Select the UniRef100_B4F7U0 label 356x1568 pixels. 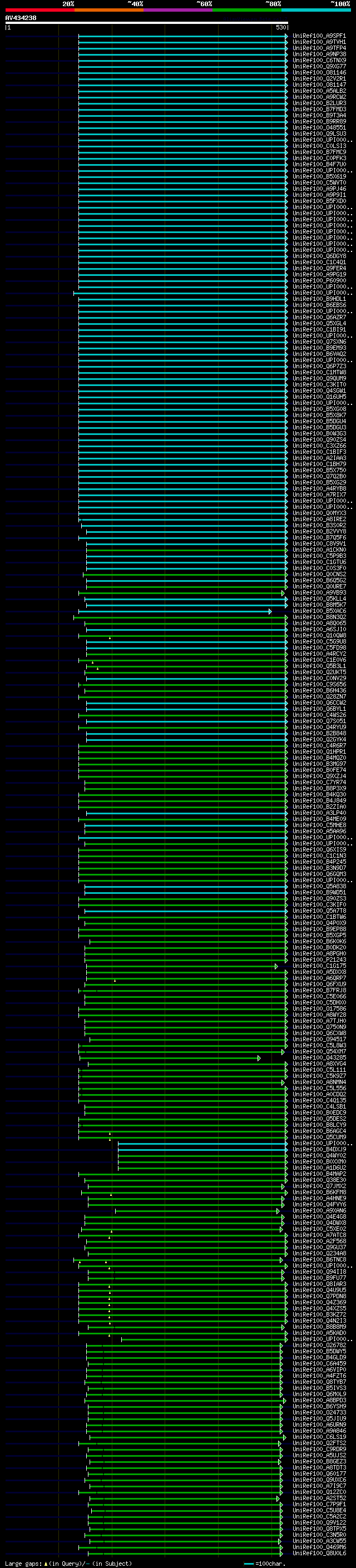click(319, 164)
